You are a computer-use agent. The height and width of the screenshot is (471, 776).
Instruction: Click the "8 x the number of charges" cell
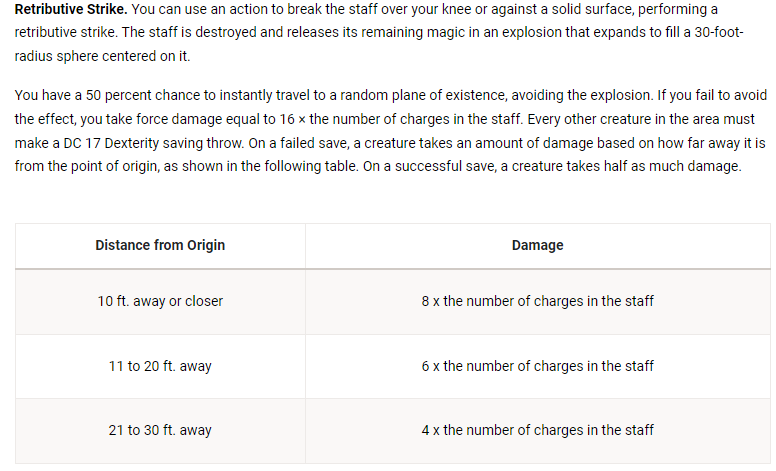click(x=537, y=301)
